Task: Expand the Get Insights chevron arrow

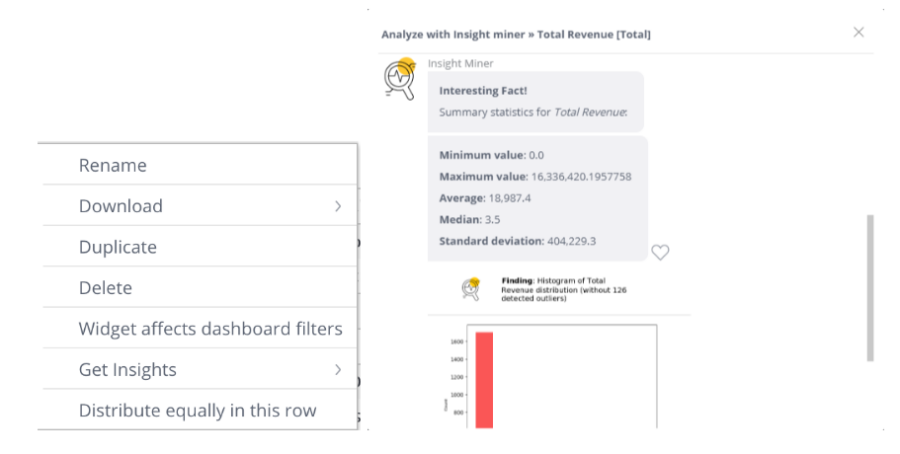Action: [338, 370]
